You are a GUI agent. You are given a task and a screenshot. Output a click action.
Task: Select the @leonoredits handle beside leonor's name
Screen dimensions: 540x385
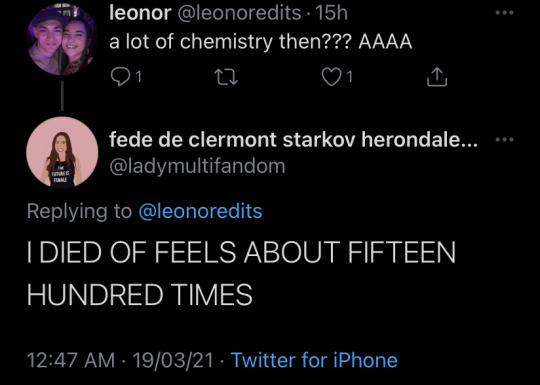coord(239,13)
